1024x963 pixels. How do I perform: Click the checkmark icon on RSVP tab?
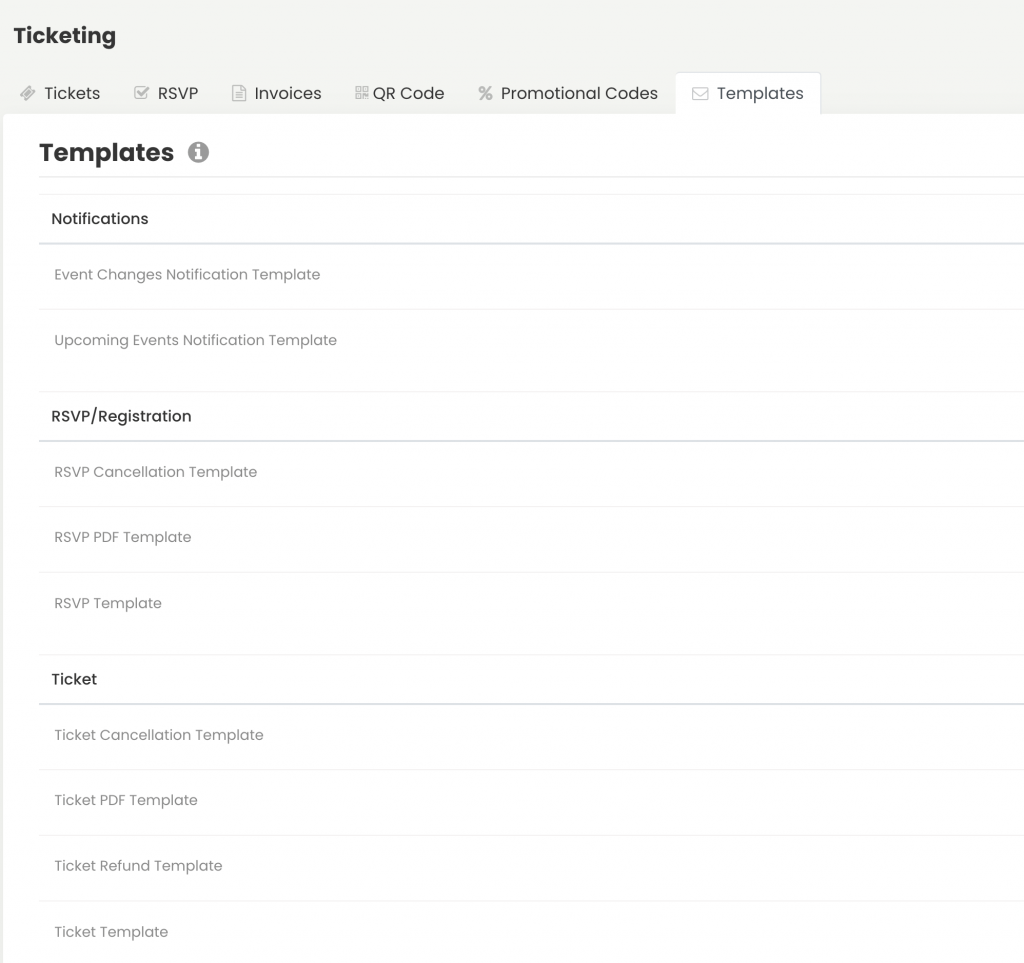click(x=141, y=93)
